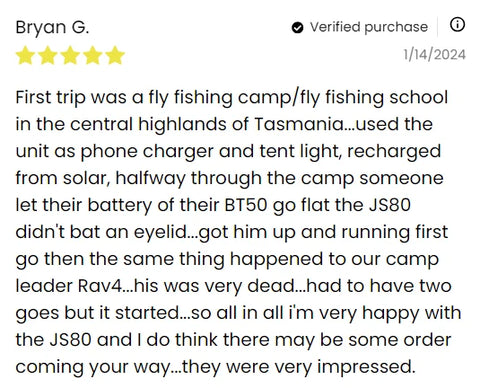Click the first yellow rating star
The image size is (480, 388).
tap(25, 55)
